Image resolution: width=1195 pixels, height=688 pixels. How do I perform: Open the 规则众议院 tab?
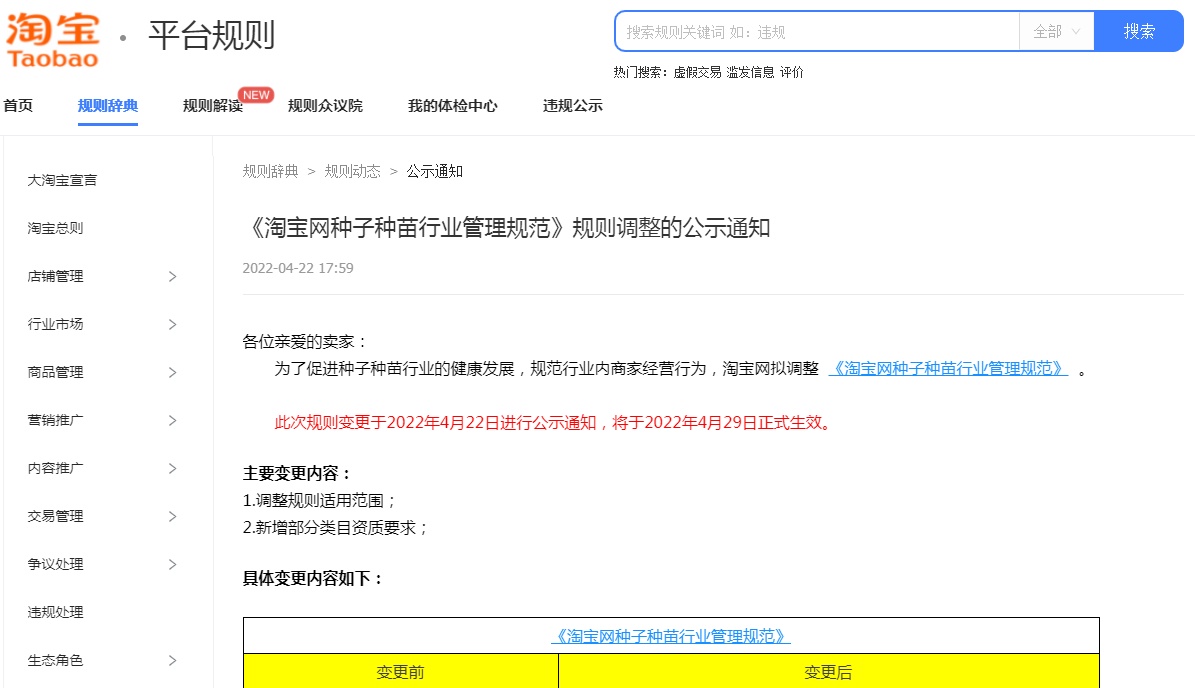325,106
